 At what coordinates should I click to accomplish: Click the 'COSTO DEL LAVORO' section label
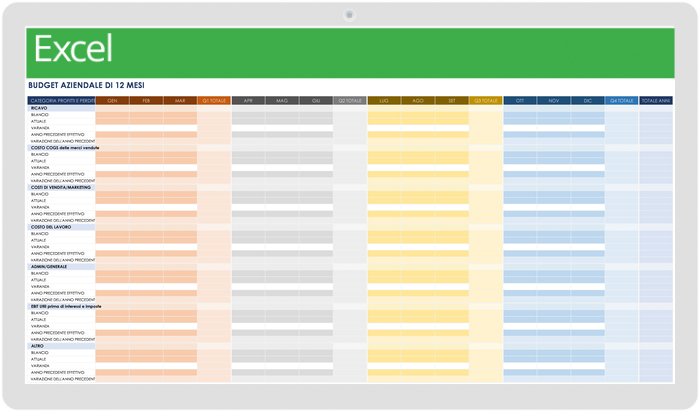click(x=51, y=227)
